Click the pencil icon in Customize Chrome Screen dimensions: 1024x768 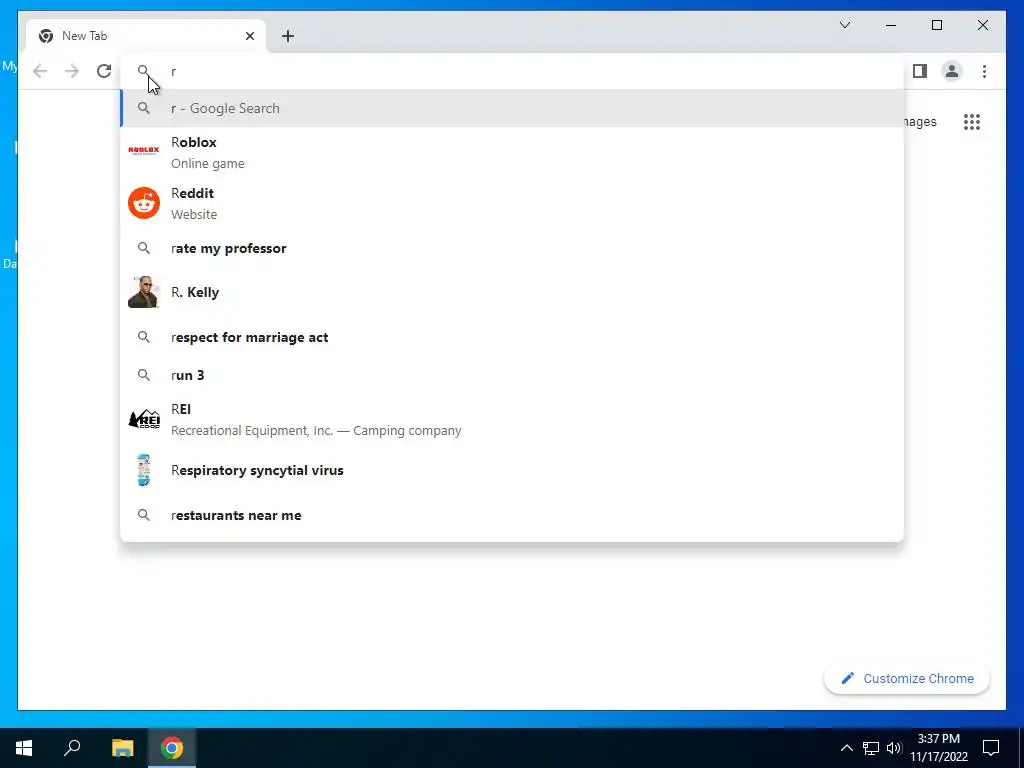click(x=847, y=679)
